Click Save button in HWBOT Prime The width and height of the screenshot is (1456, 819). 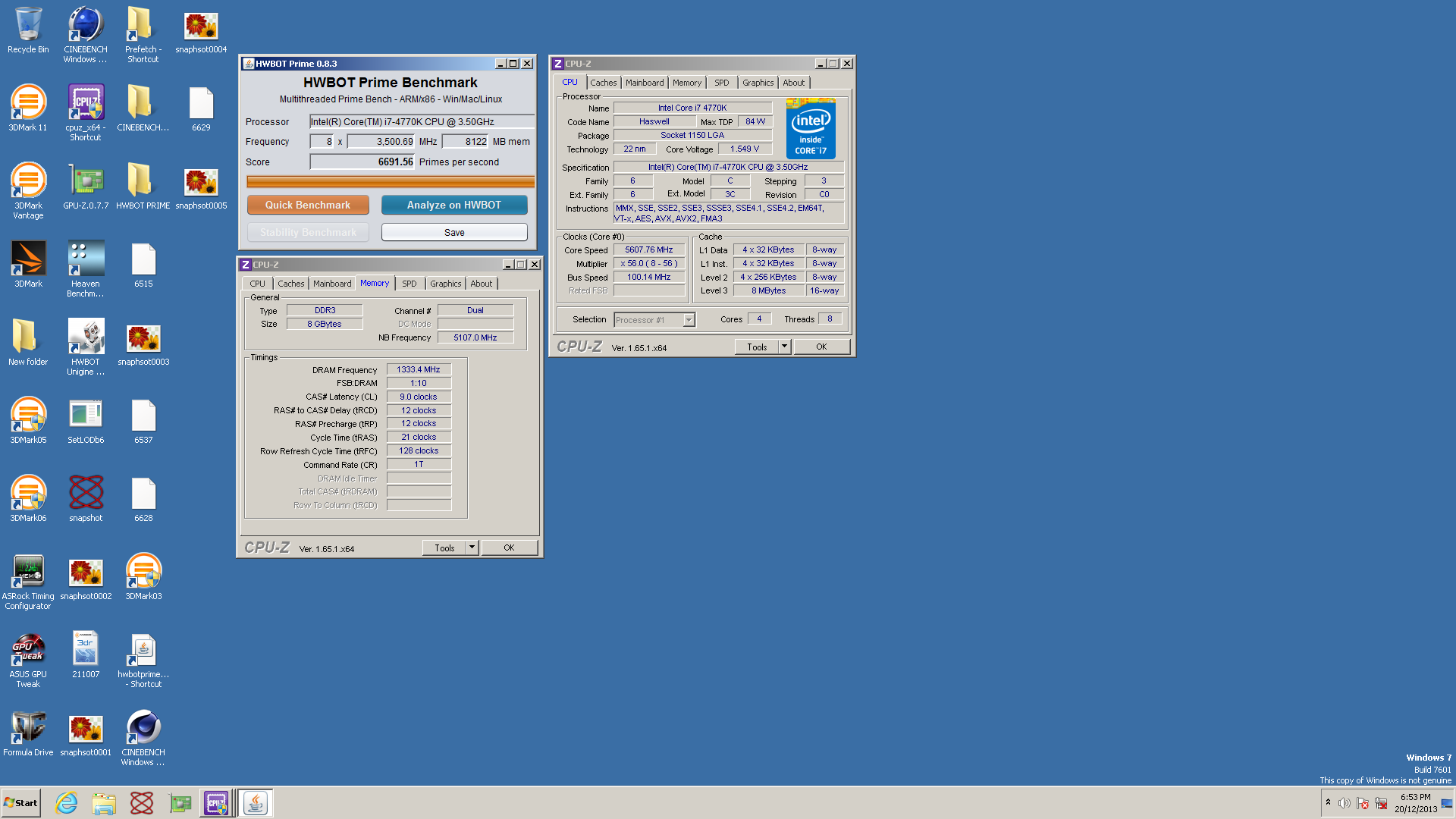[454, 233]
